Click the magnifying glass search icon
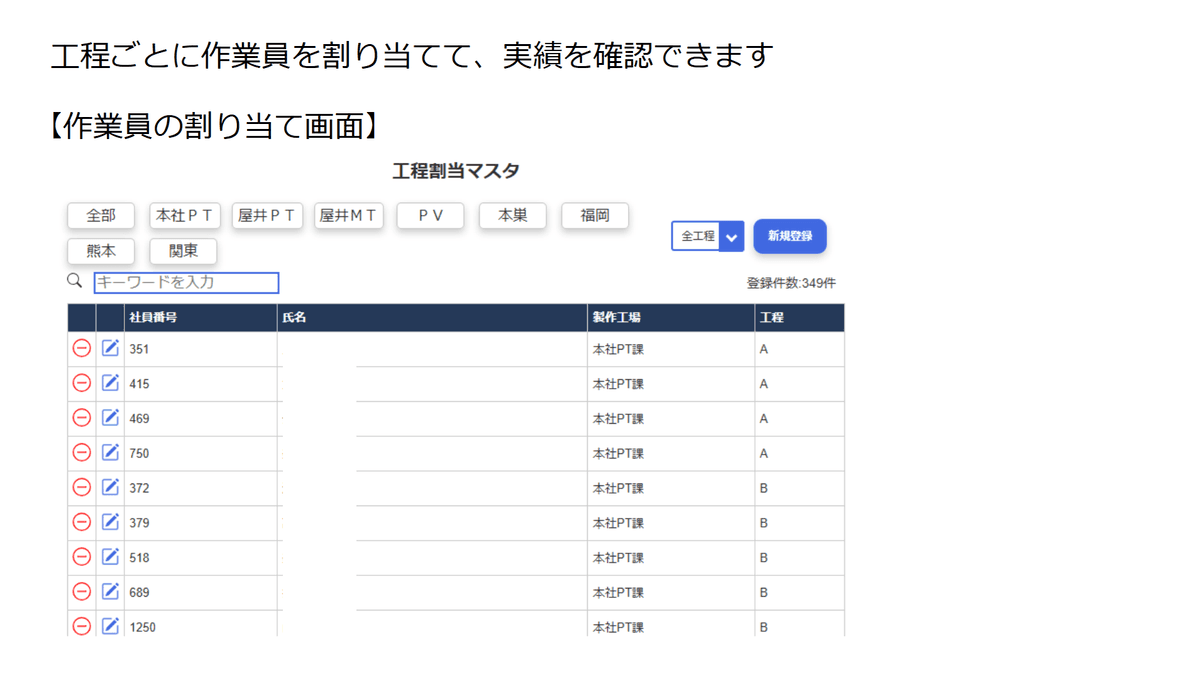 [x=75, y=281]
